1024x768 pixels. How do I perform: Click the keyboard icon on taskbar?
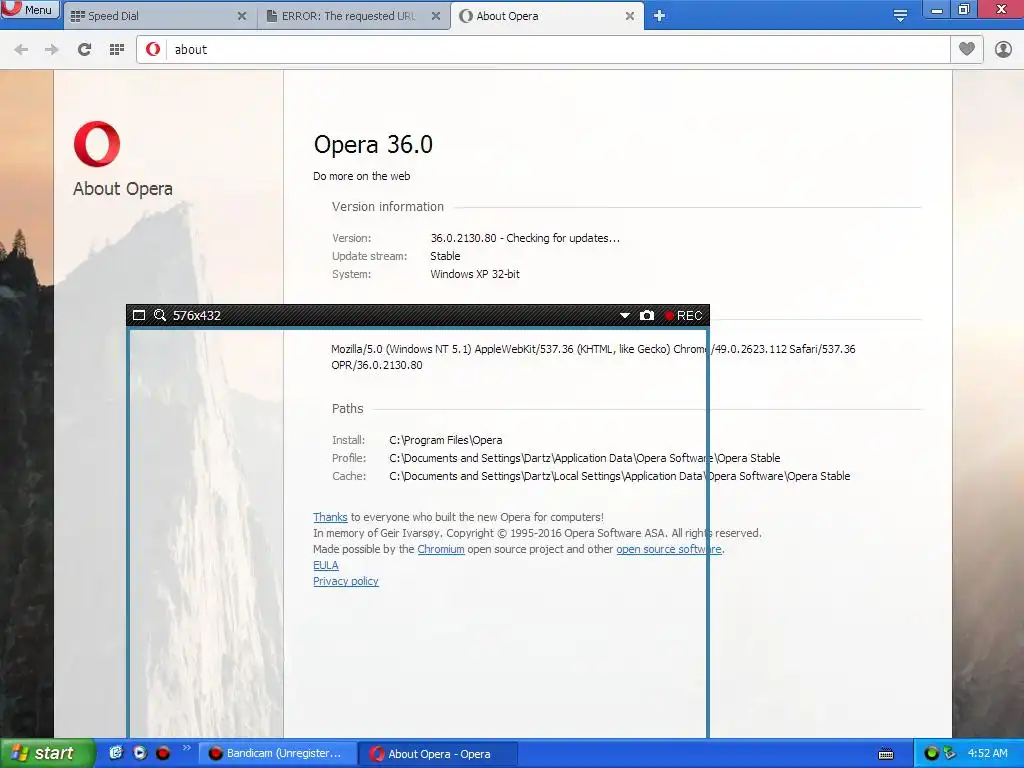[886, 754]
